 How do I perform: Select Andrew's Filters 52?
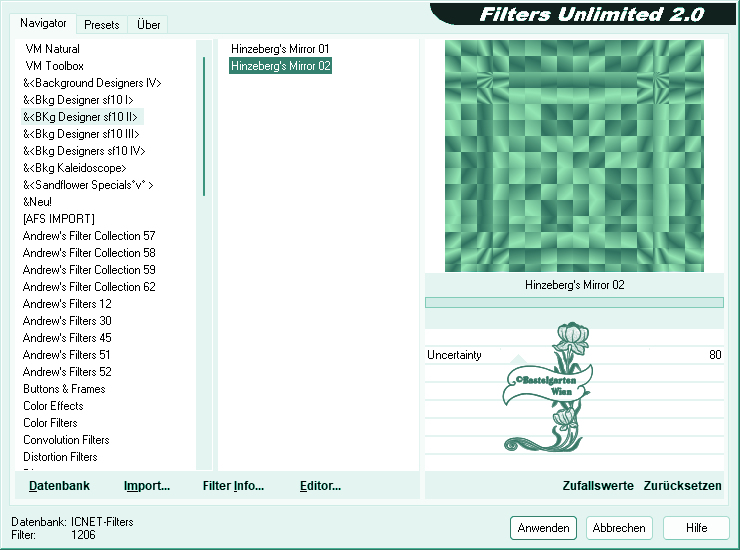[x=67, y=372]
